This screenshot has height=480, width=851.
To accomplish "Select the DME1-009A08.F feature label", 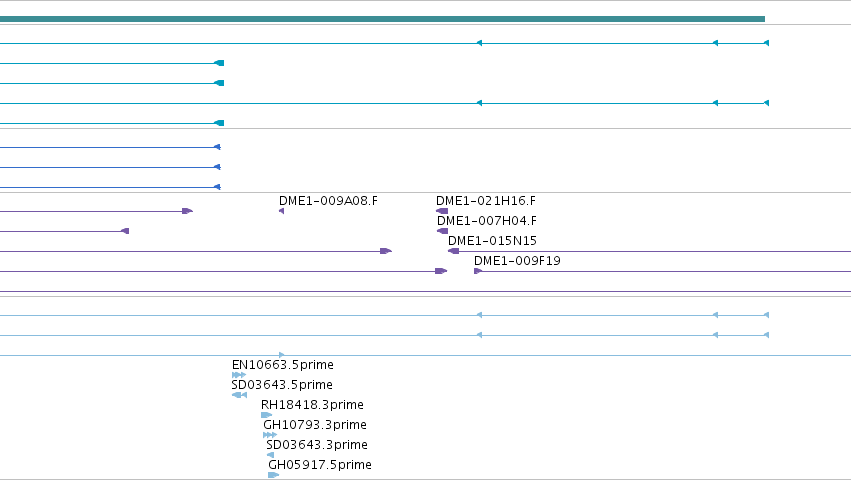I will pos(328,201).
